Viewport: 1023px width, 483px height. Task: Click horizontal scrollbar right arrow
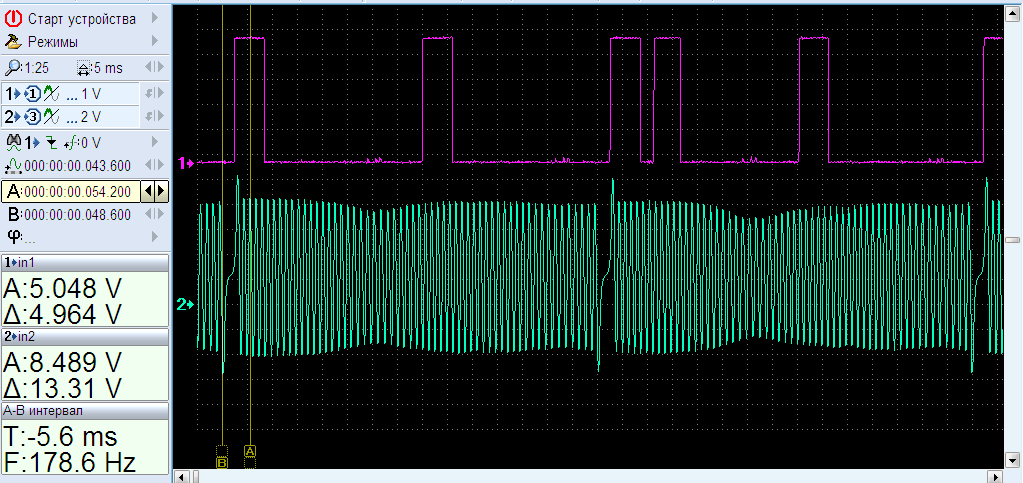[x=994, y=476]
